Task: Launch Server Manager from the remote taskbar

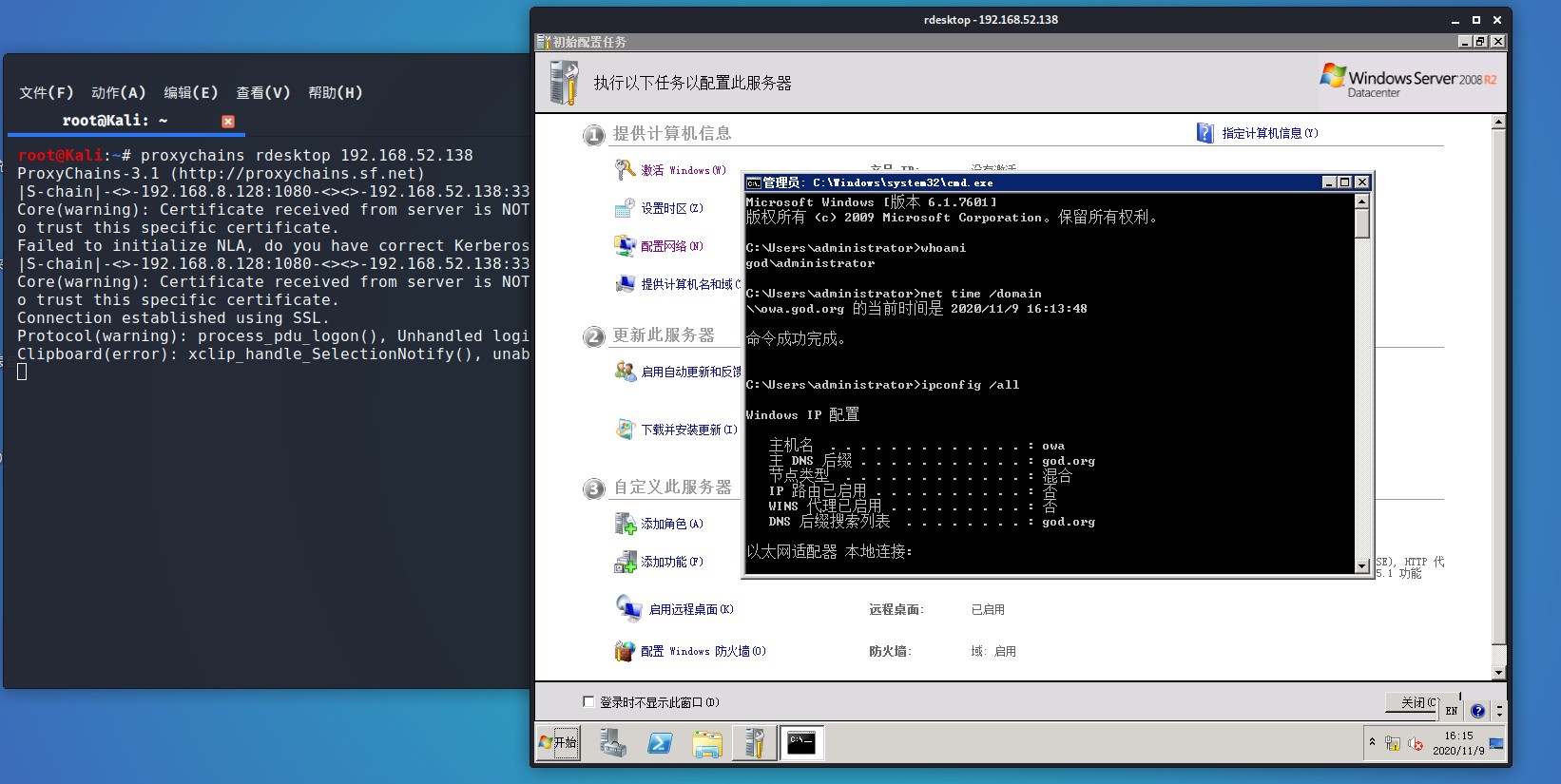Action: [613, 742]
